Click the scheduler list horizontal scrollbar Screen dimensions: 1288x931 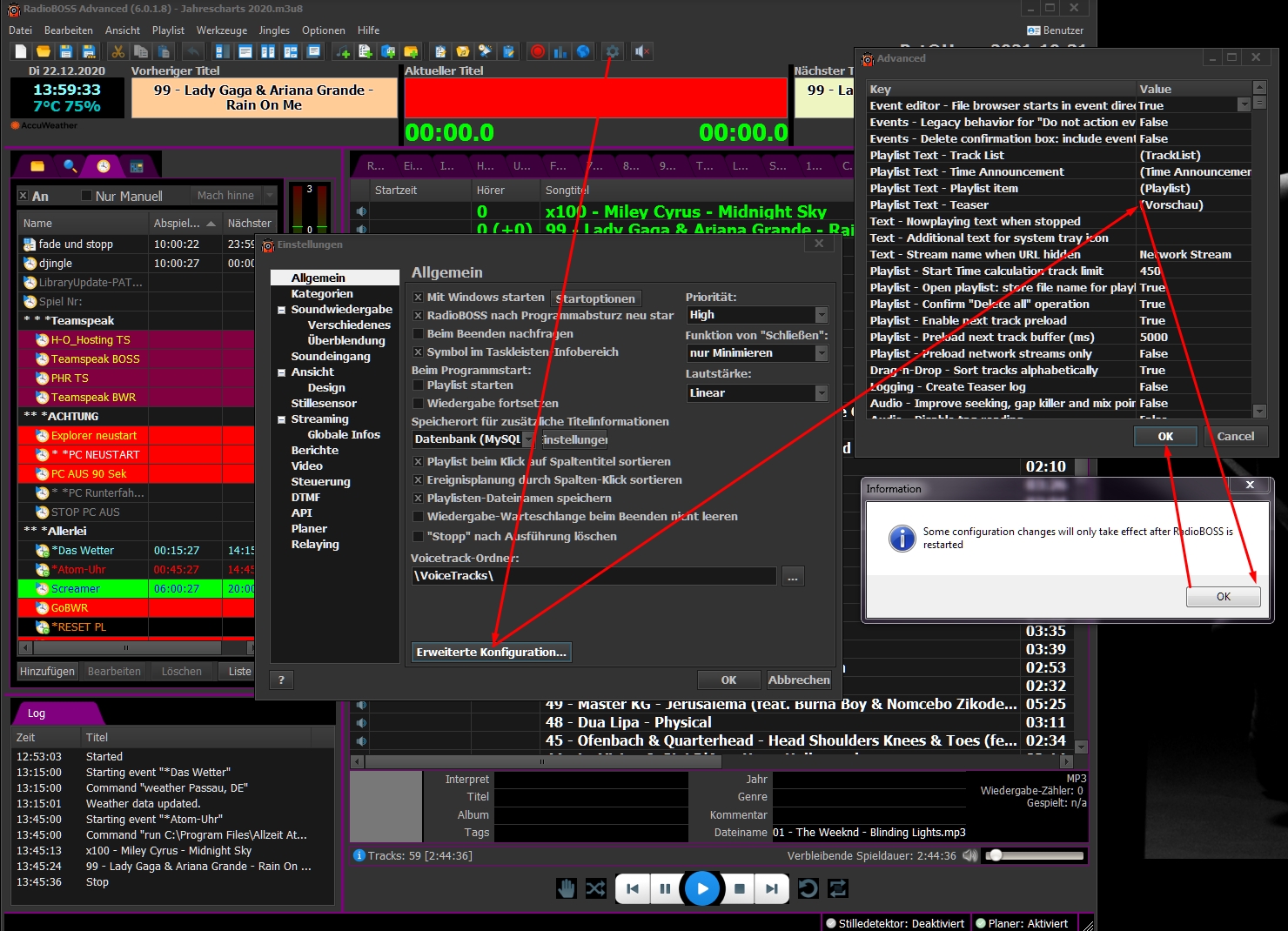[134, 647]
